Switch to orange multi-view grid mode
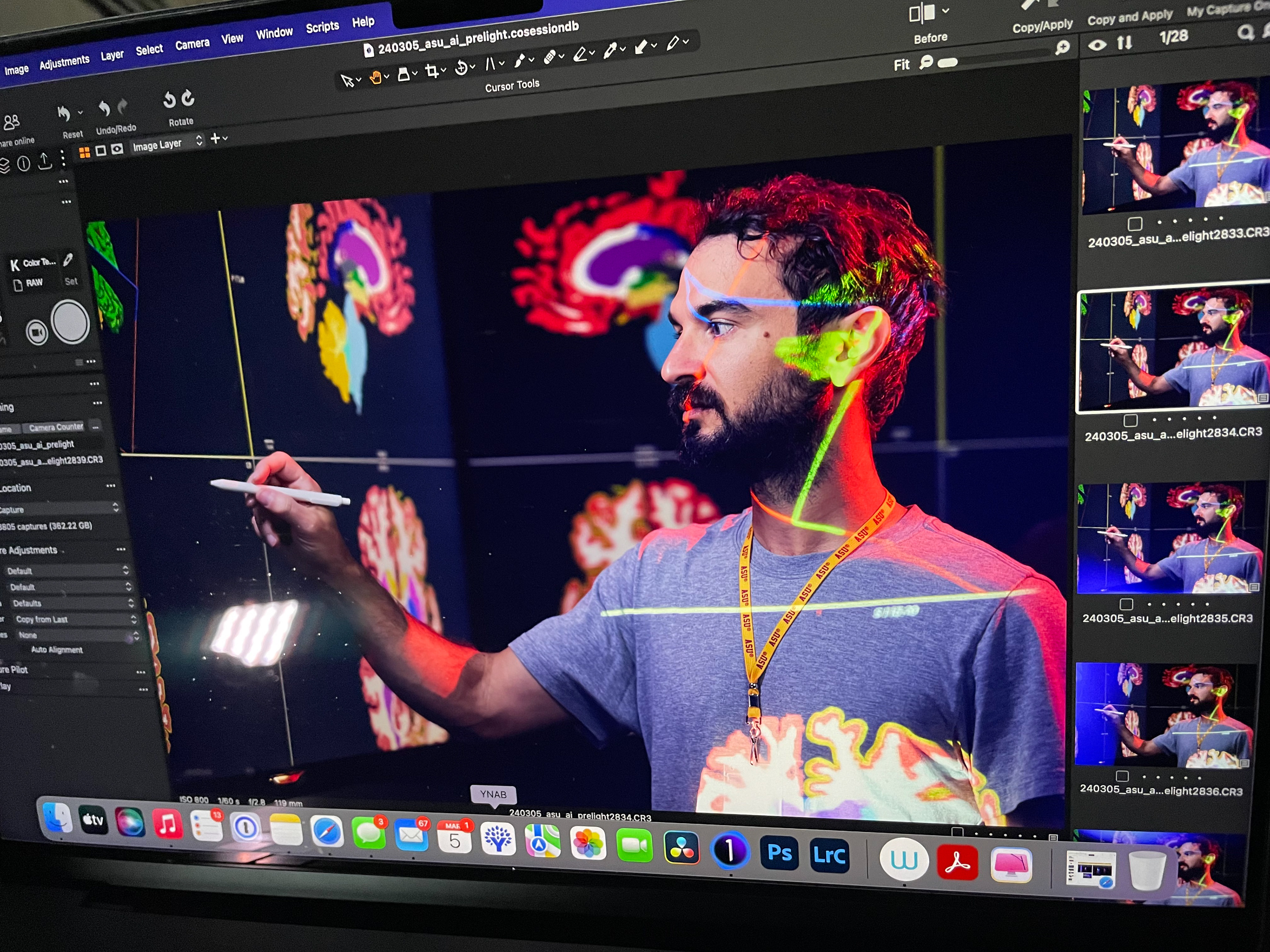The width and height of the screenshot is (1270, 952). click(x=84, y=152)
